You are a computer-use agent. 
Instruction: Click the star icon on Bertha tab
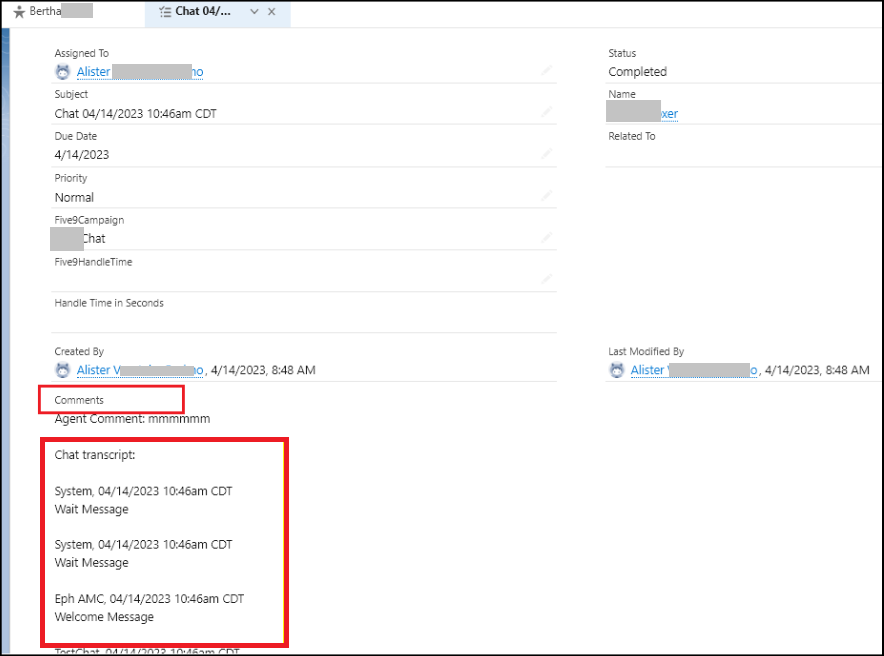tap(19, 11)
